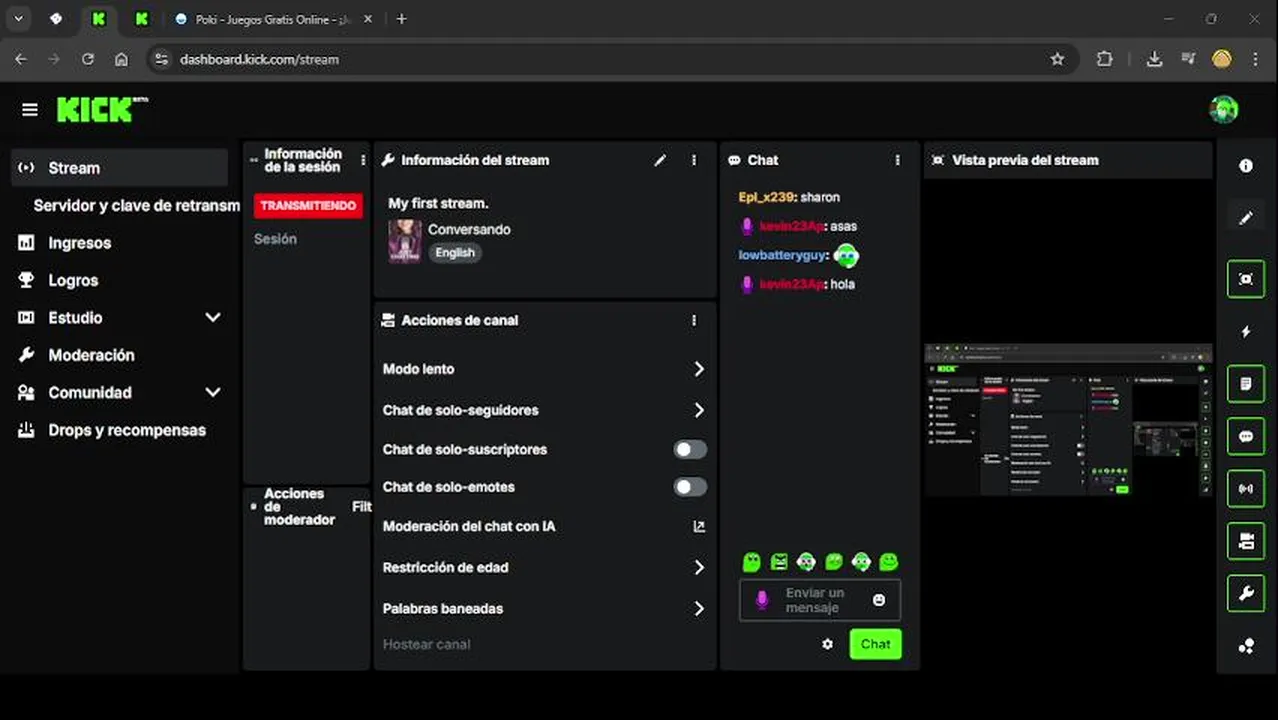
Task: Click the emote sent by lowbatteryguy
Action: (846, 256)
